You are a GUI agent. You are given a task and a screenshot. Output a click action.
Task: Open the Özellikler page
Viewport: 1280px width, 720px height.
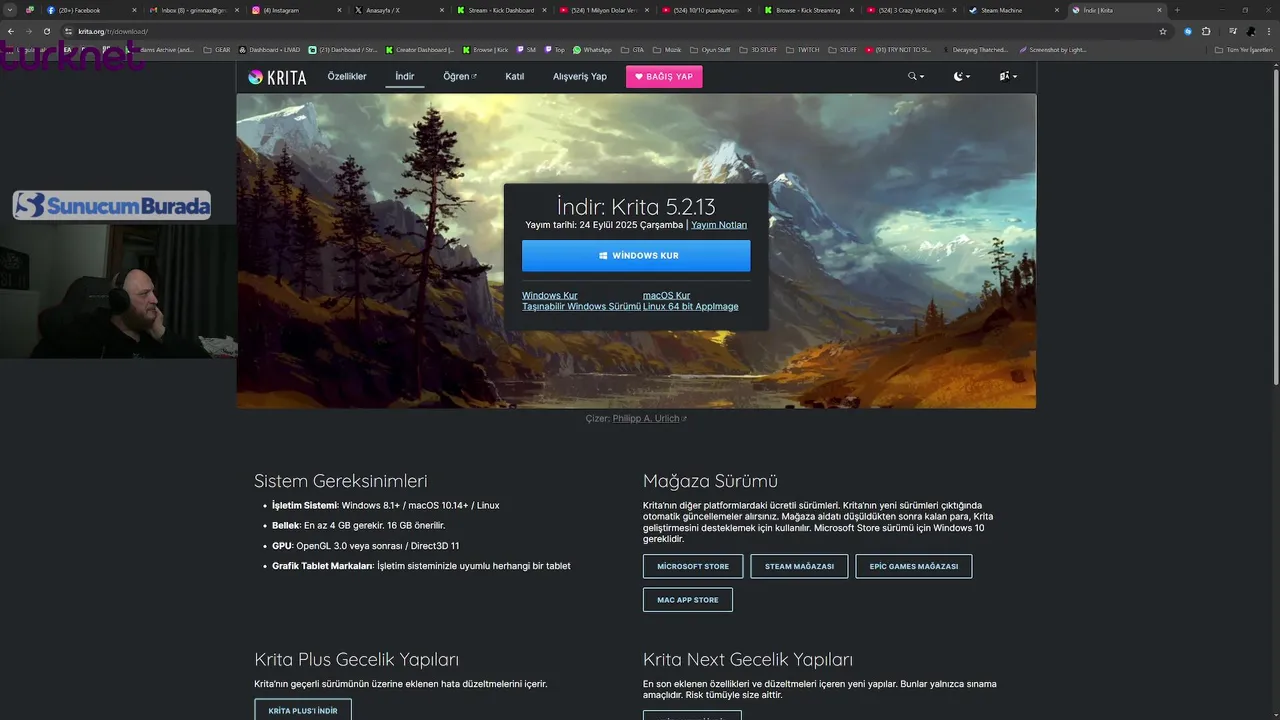click(x=347, y=77)
